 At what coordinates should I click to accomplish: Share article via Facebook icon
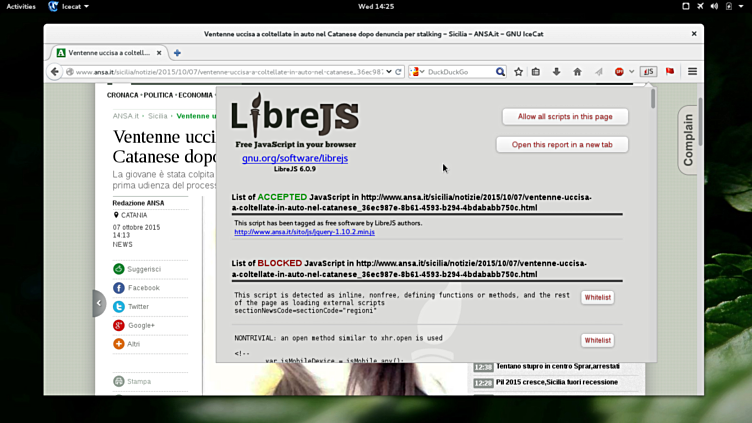[x=119, y=288]
